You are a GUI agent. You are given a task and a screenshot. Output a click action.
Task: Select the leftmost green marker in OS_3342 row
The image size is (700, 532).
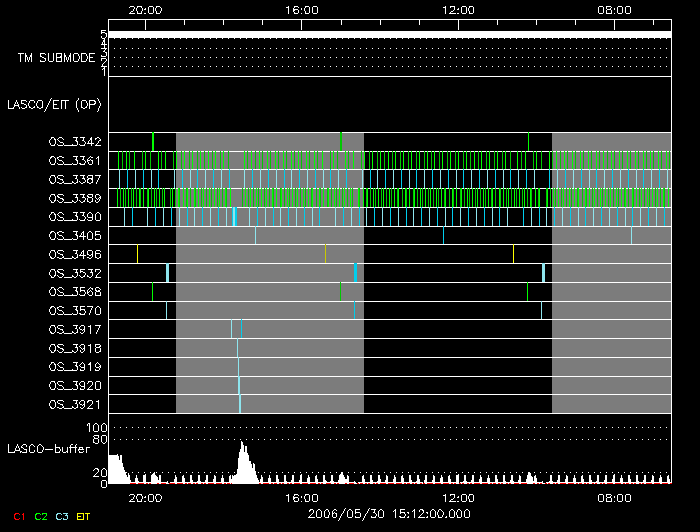pos(153,142)
